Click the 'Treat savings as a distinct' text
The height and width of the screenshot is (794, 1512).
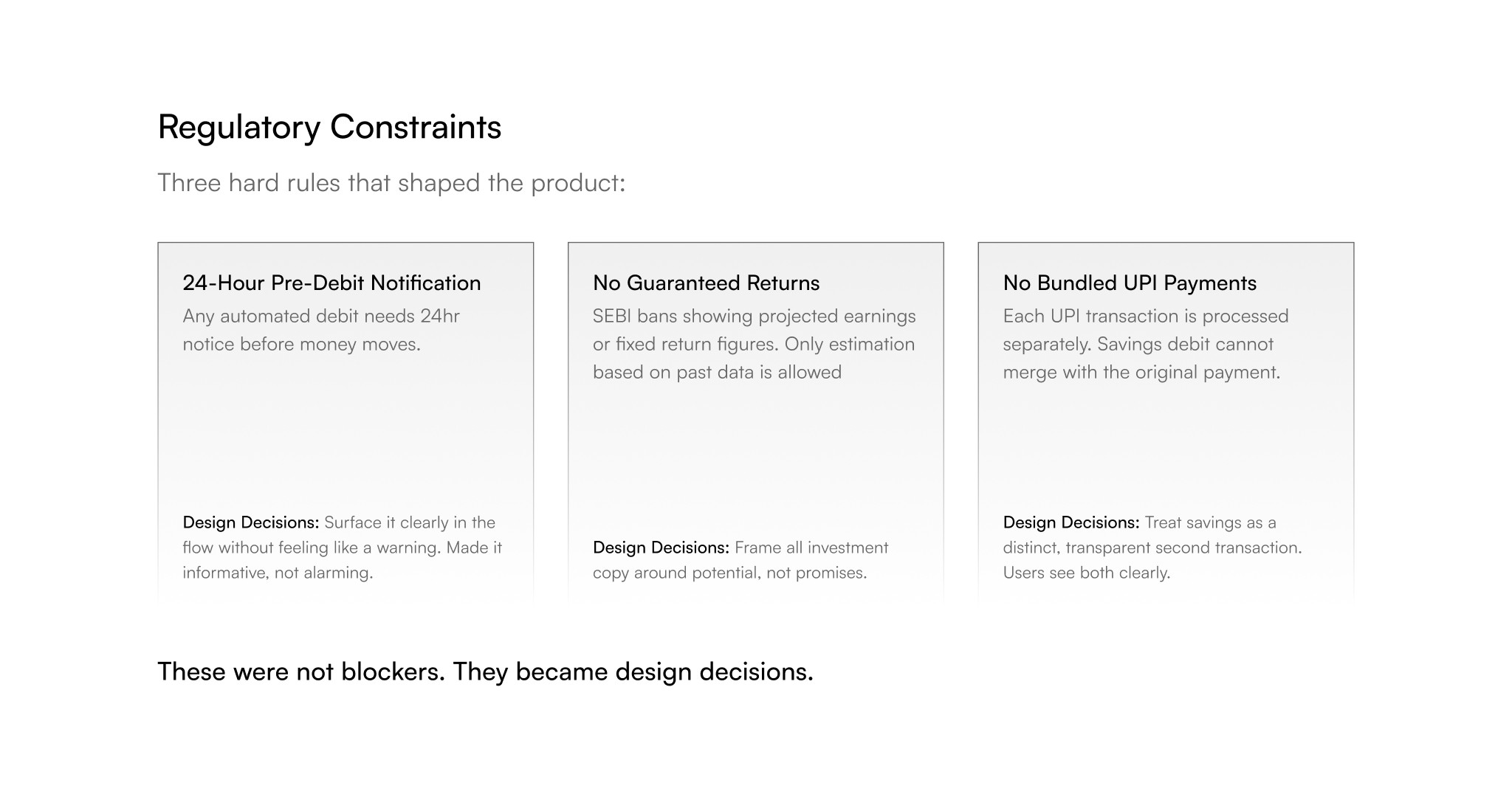[x=1152, y=535]
